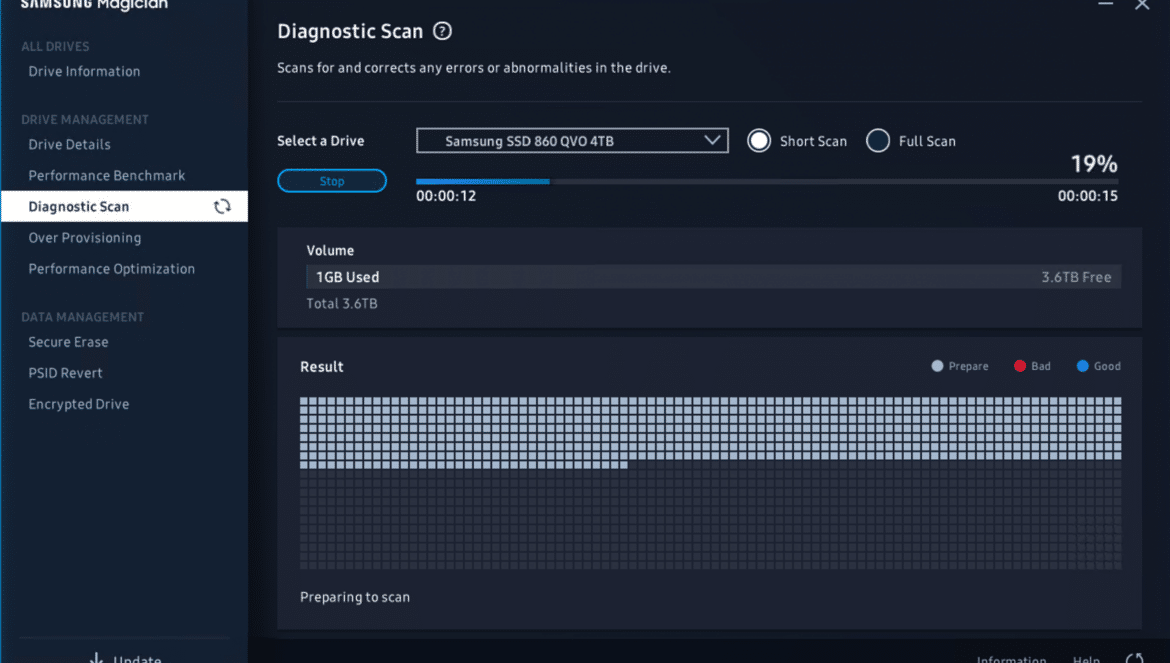1170x663 pixels.
Task: Click the 3.6TB Free label
Action: coord(1076,277)
